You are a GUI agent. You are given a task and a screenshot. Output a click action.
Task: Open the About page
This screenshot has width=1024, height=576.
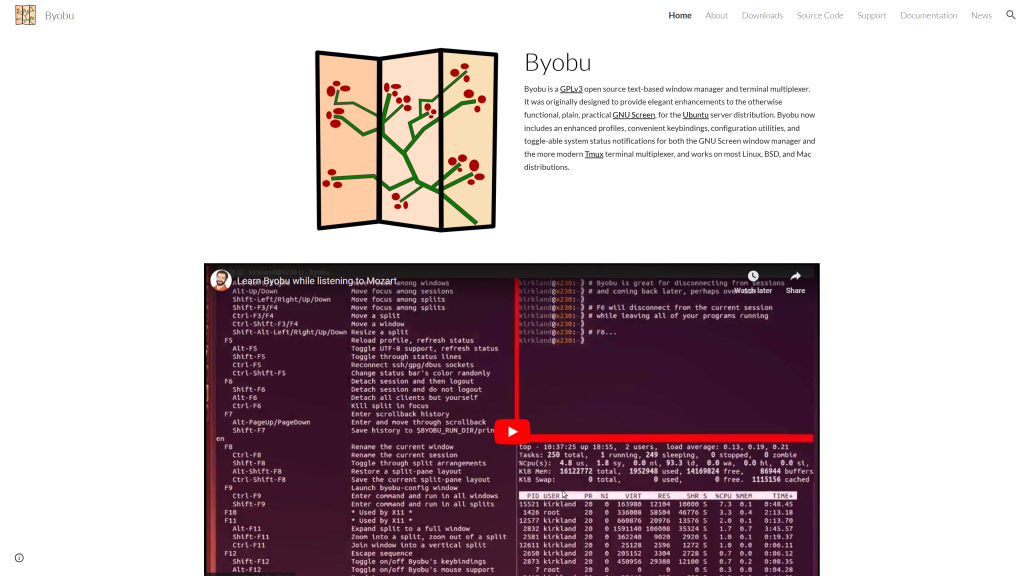click(x=716, y=15)
